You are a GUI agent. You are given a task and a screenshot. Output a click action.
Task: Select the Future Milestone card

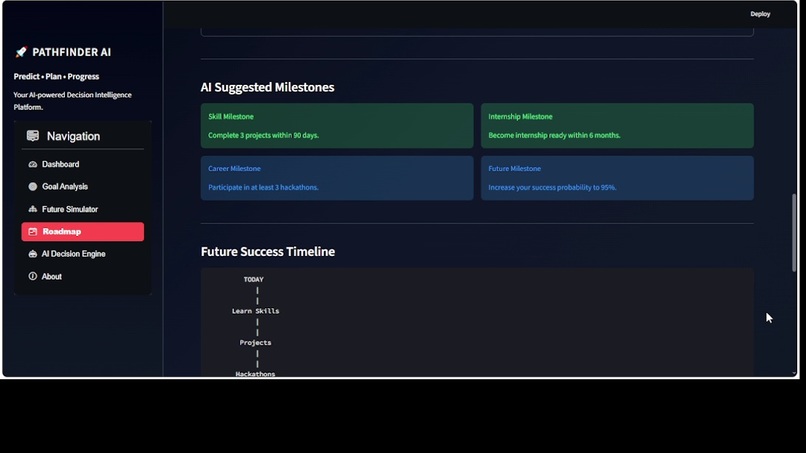coord(617,178)
